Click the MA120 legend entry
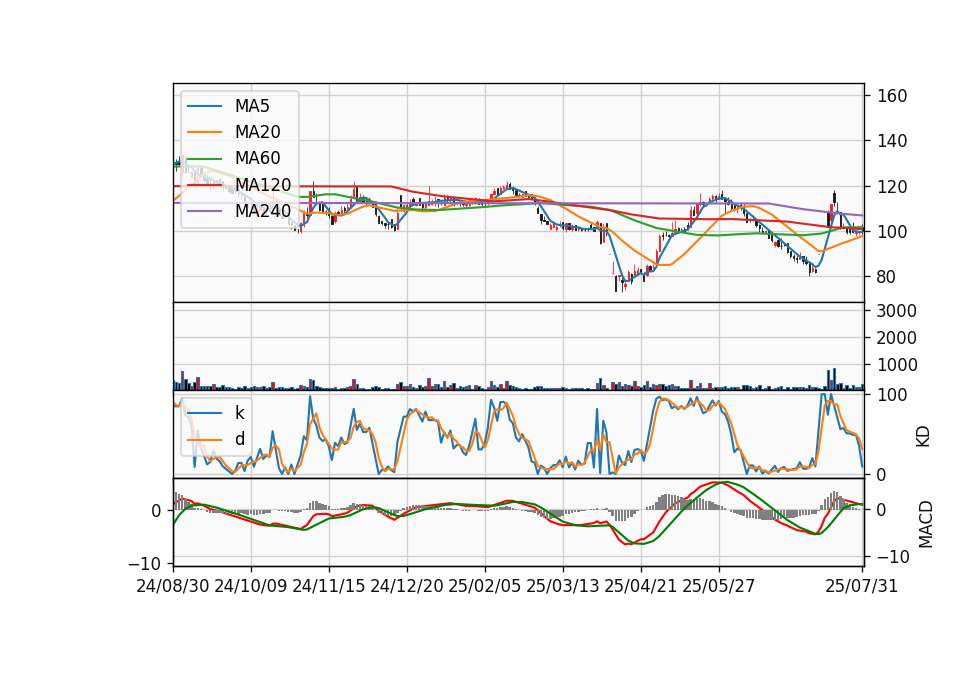 239,185
